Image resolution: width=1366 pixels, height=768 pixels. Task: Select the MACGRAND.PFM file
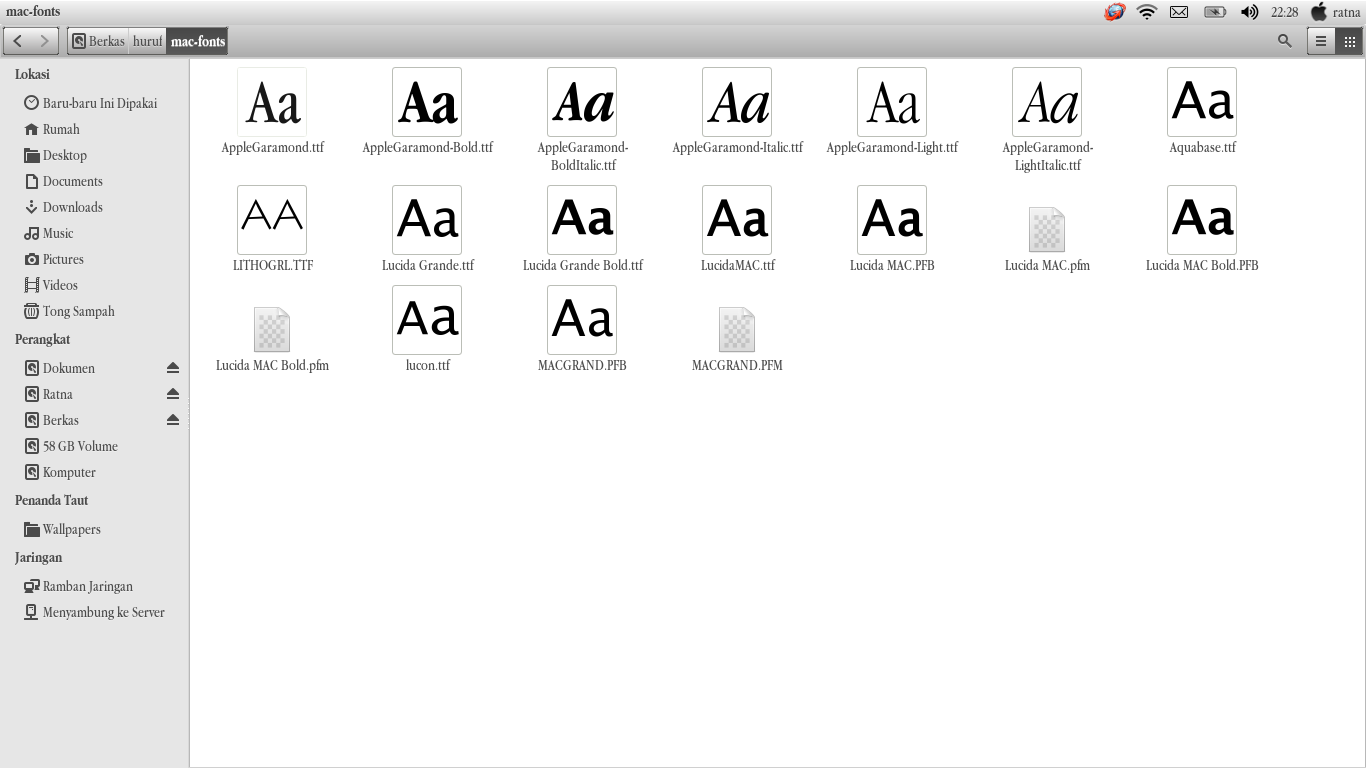click(x=737, y=339)
